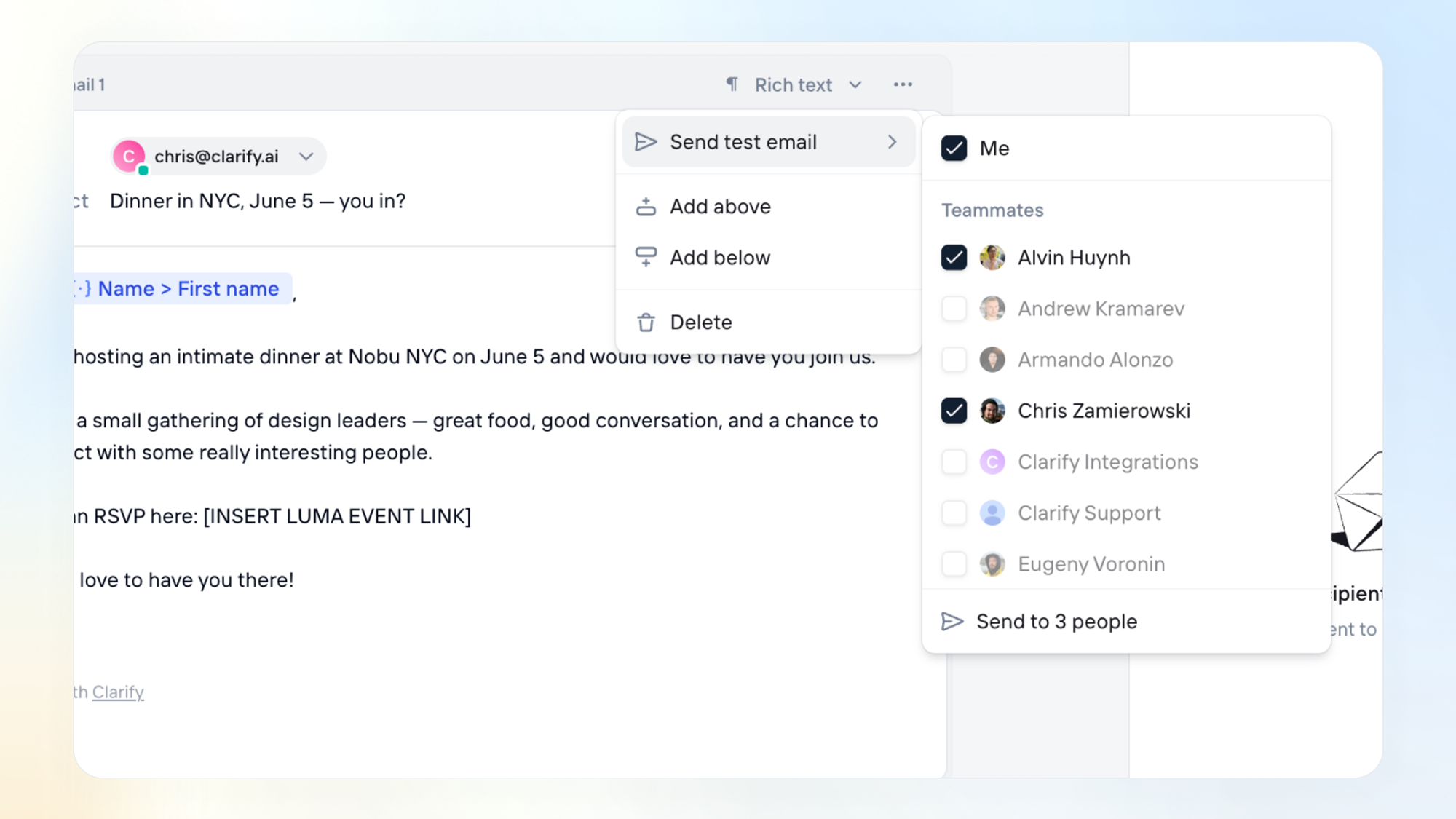Click the trash icon beside Delete
1456x819 pixels.
pyautogui.click(x=646, y=322)
